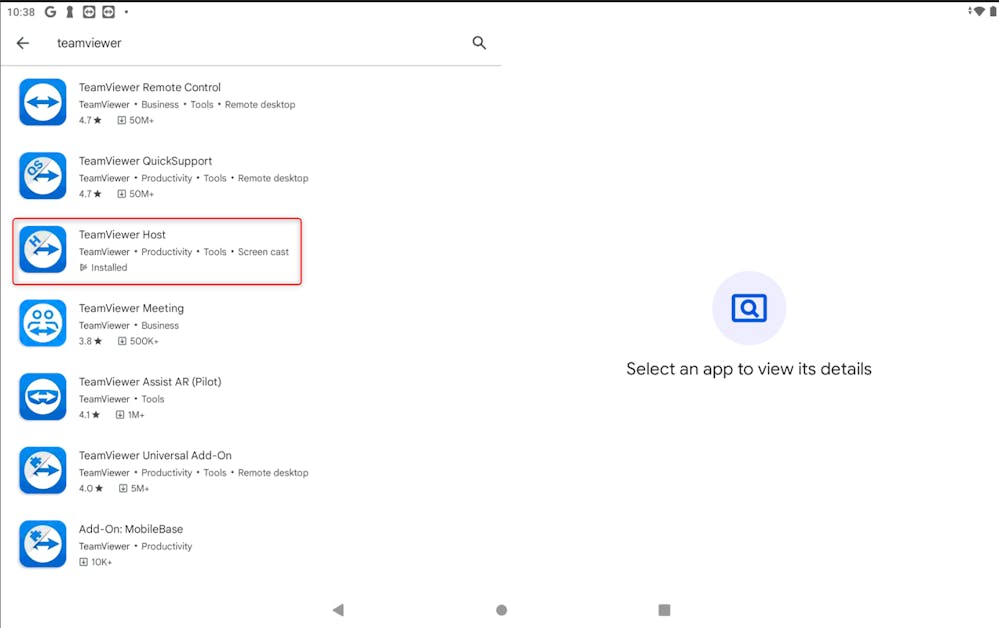Tap the 10:38 clock in status bar

(x=21, y=12)
